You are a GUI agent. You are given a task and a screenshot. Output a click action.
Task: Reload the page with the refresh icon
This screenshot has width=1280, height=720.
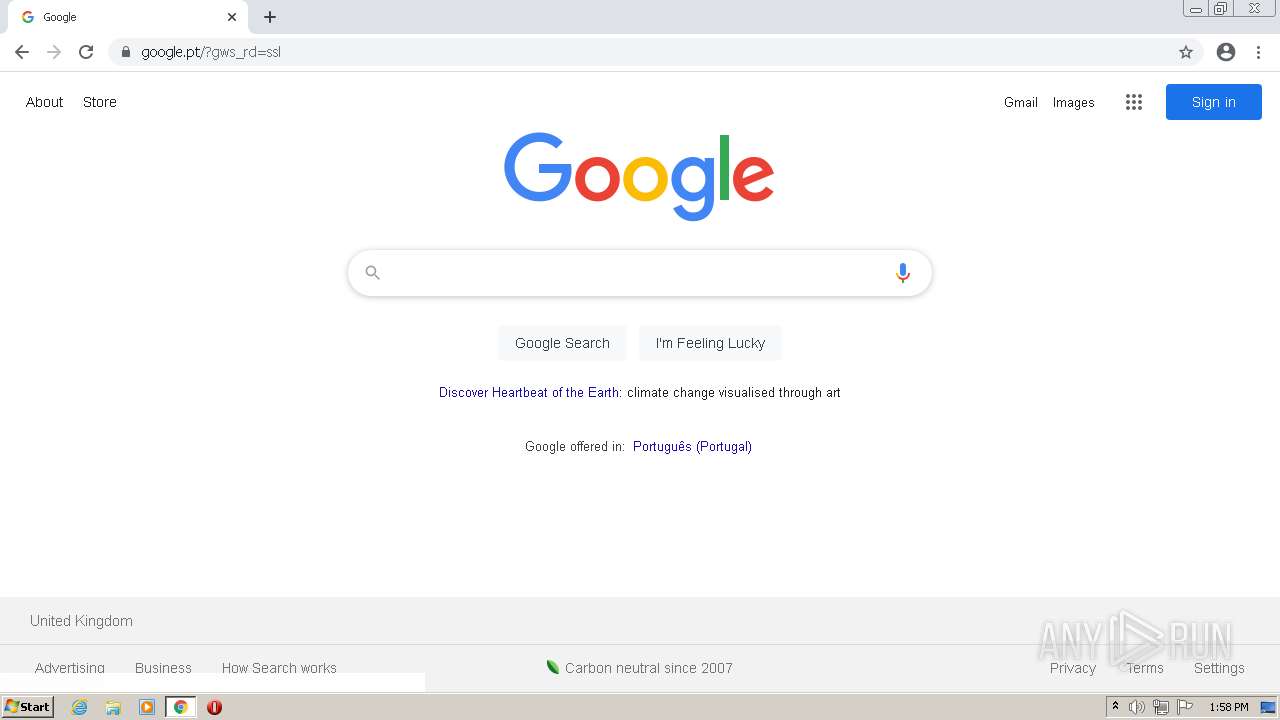86,52
